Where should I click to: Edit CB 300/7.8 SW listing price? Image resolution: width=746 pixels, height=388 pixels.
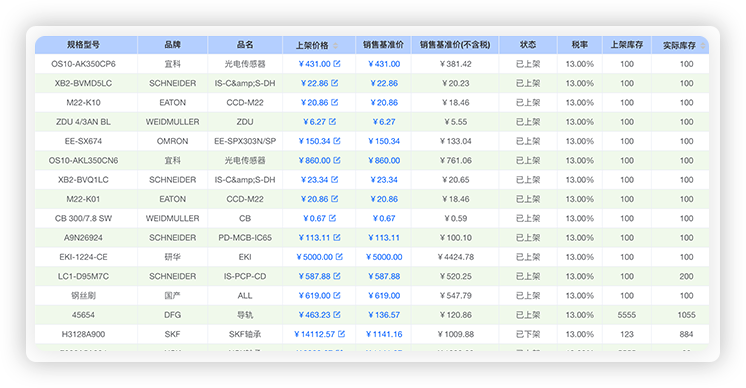point(332,218)
